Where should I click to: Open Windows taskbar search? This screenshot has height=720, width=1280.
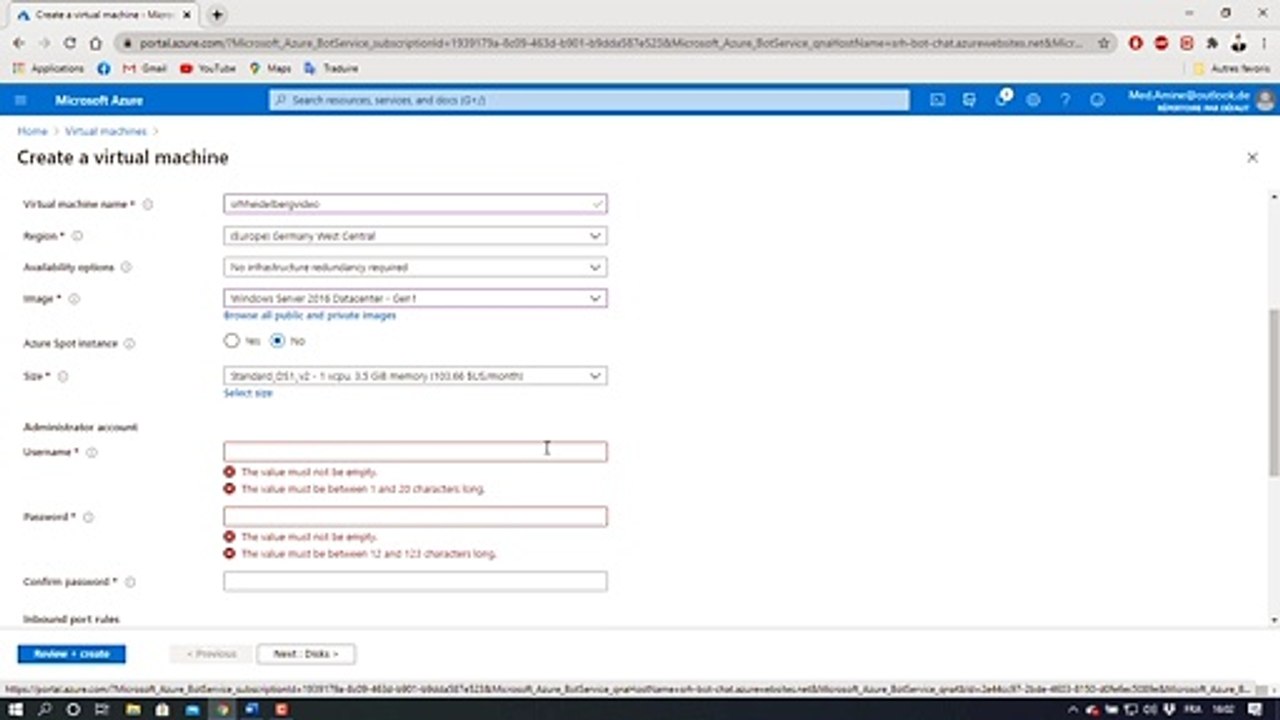(44, 709)
